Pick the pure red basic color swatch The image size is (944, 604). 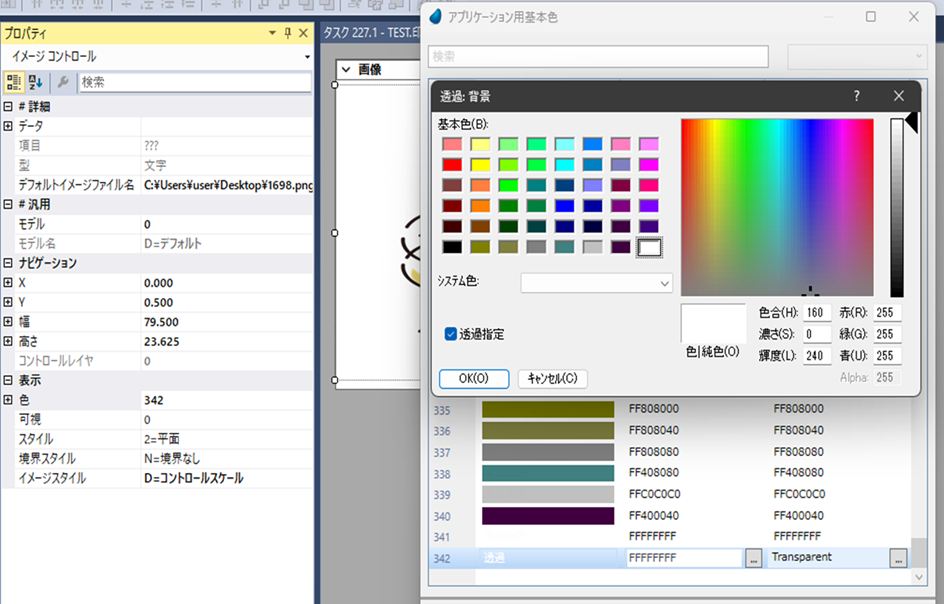coord(453,165)
